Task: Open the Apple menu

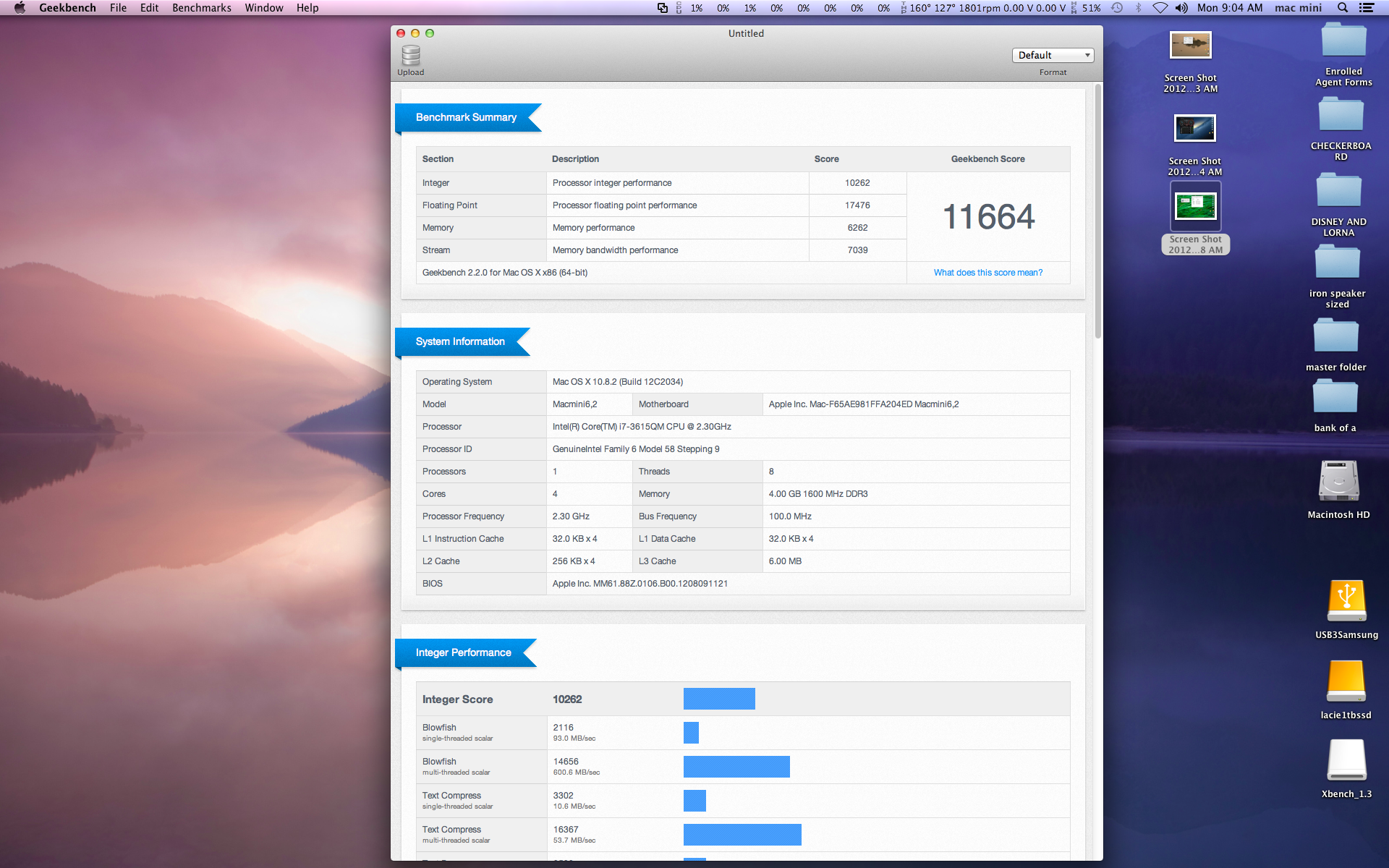Action: coord(20,8)
